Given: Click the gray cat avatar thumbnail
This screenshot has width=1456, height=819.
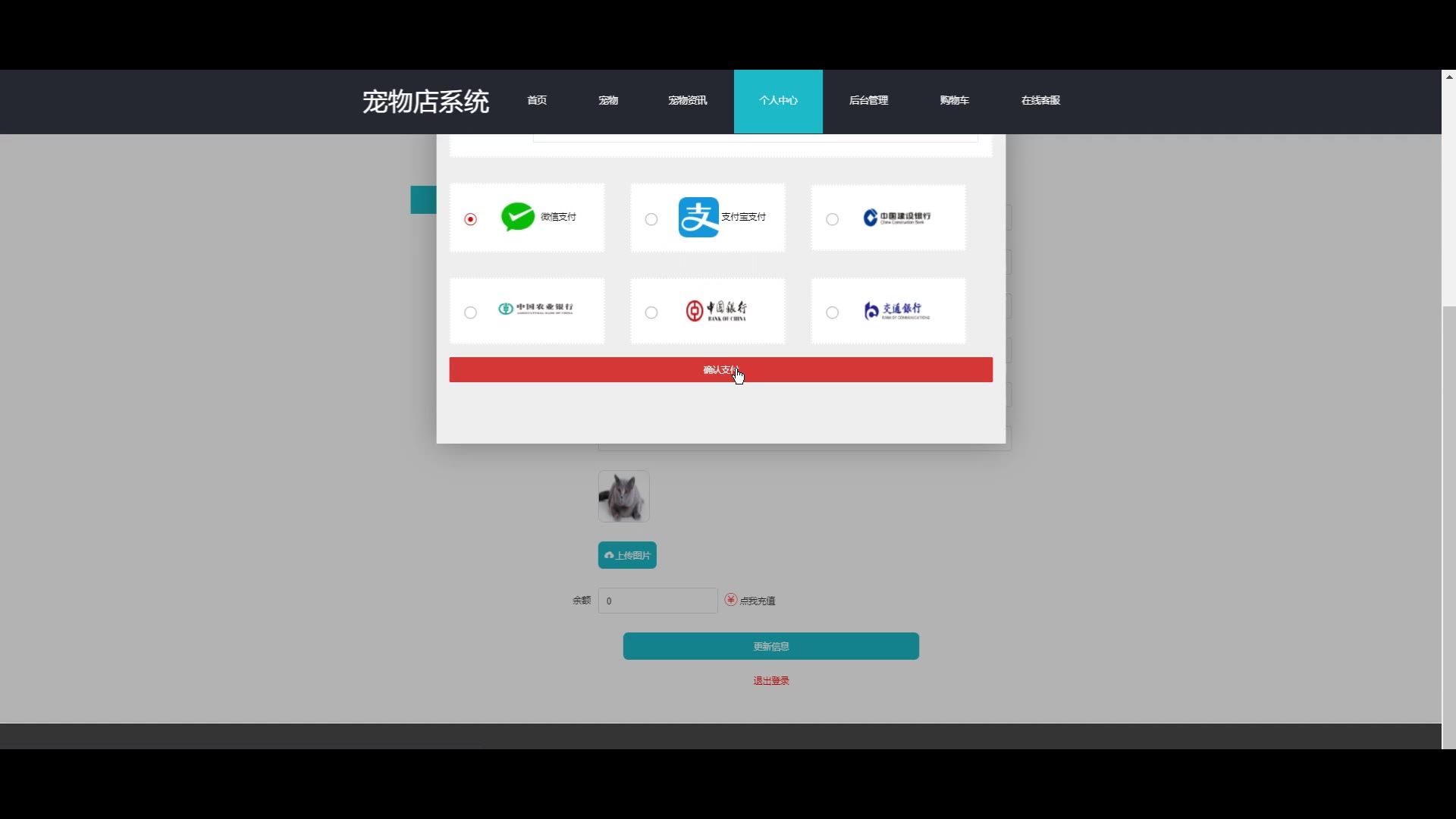Looking at the screenshot, I should pos(623,496).
